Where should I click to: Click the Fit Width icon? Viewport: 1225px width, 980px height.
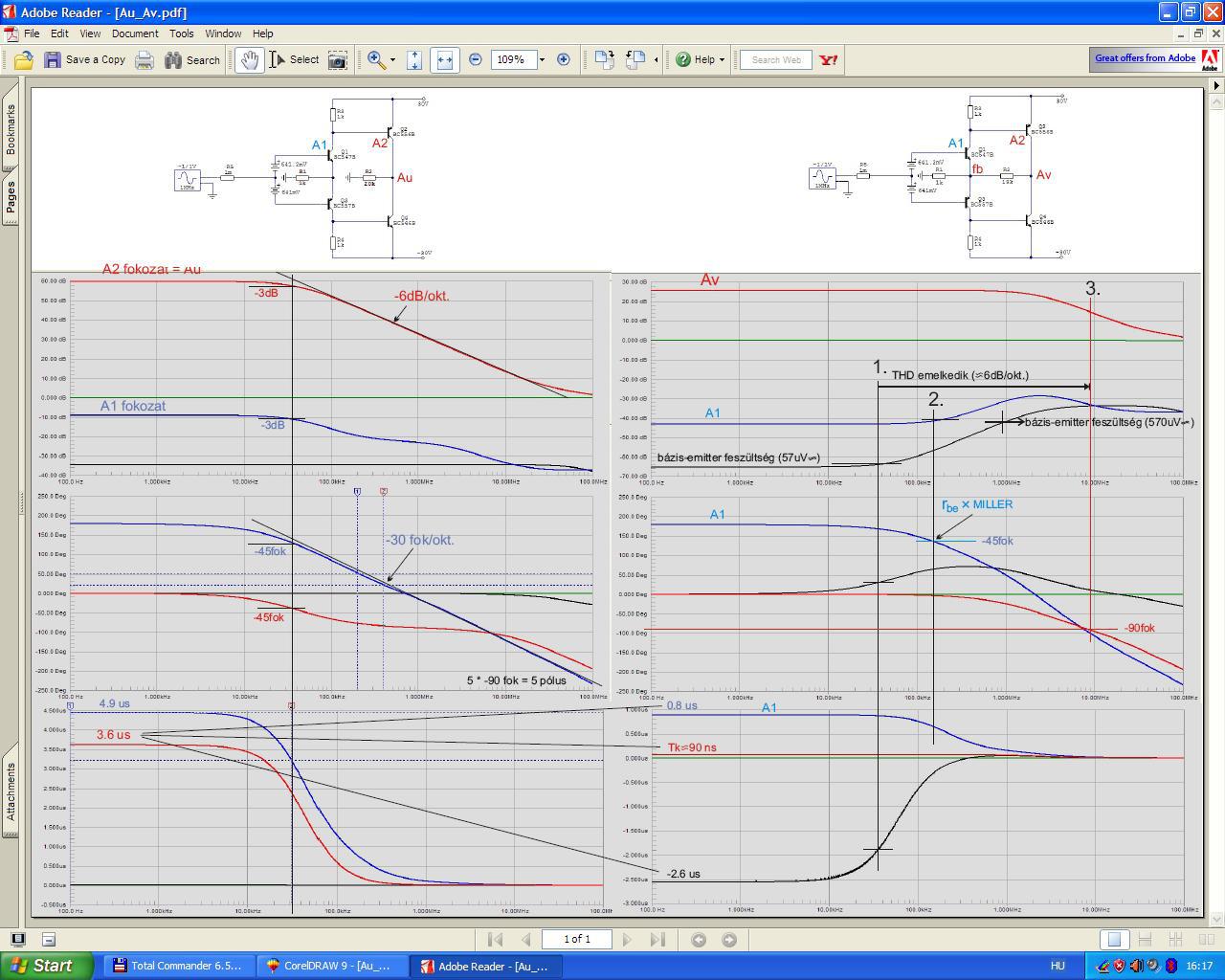444,59
